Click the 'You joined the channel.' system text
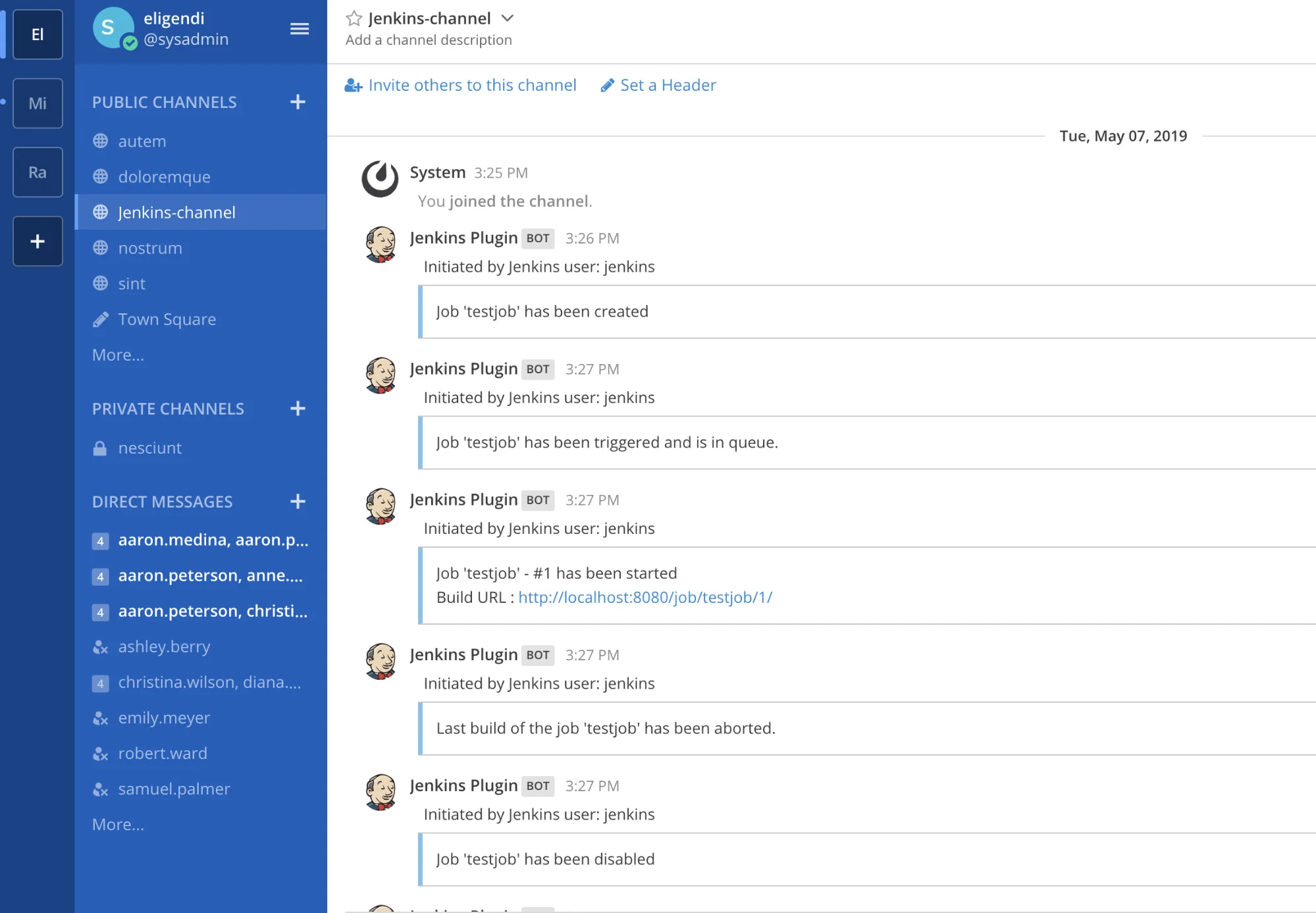The image size is (1316, 913). tap(505, 201)
